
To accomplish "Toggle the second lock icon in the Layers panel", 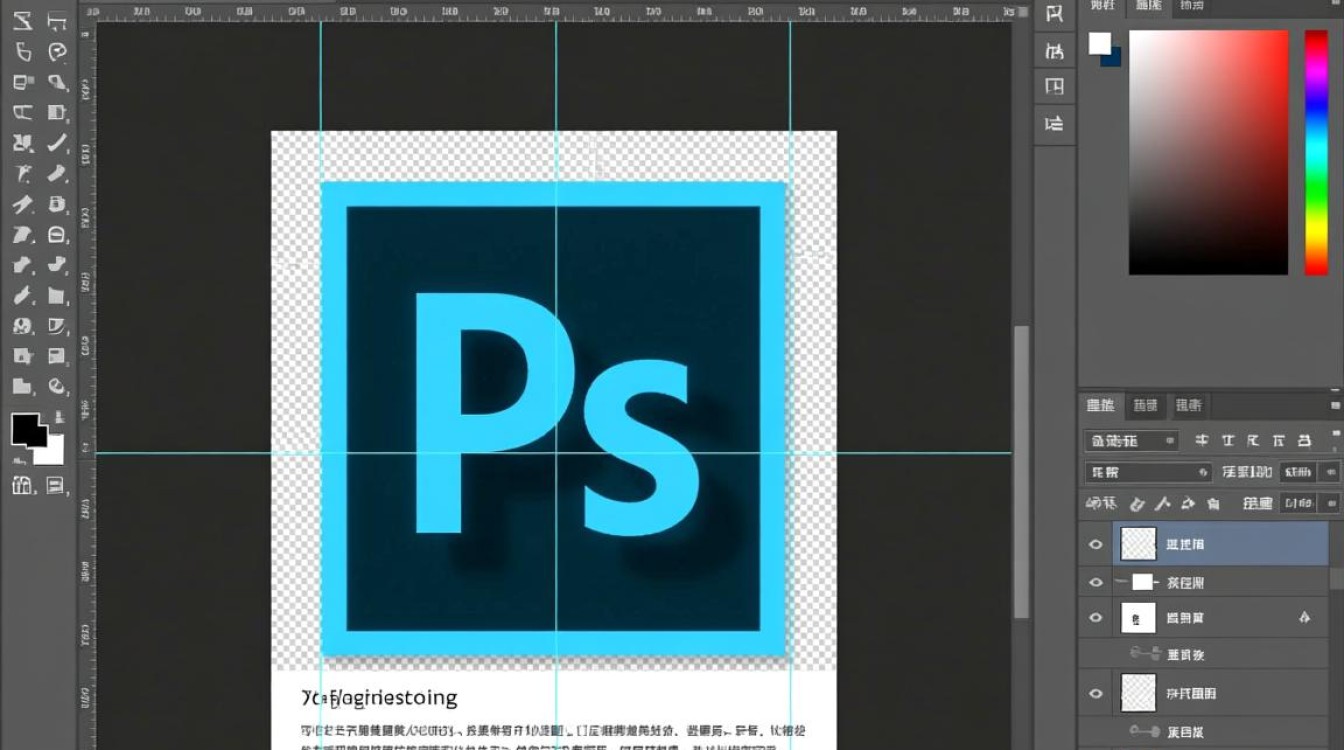I will tap(1162, 504).
